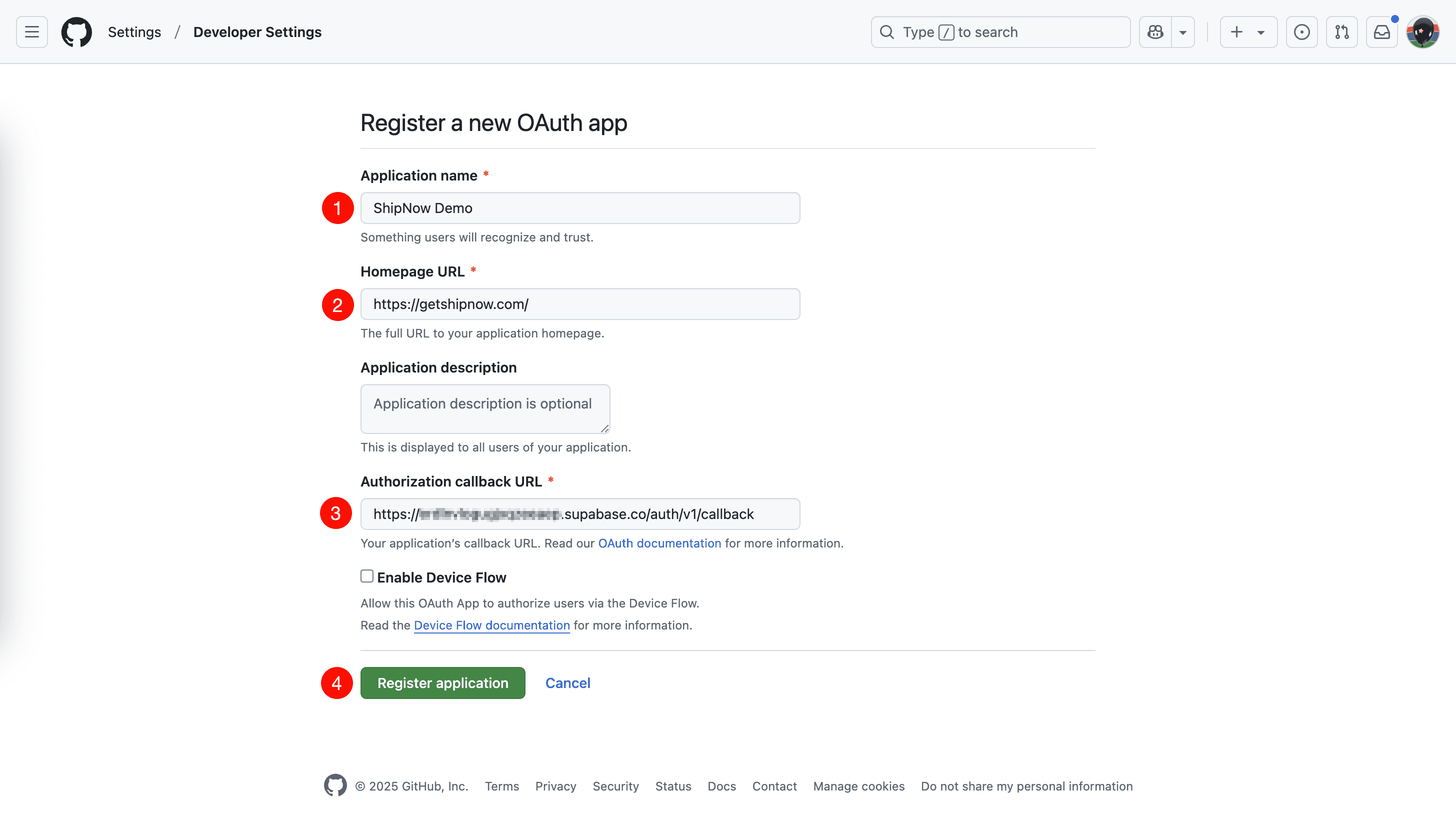View your issues icon

[x=1301, y=31]
